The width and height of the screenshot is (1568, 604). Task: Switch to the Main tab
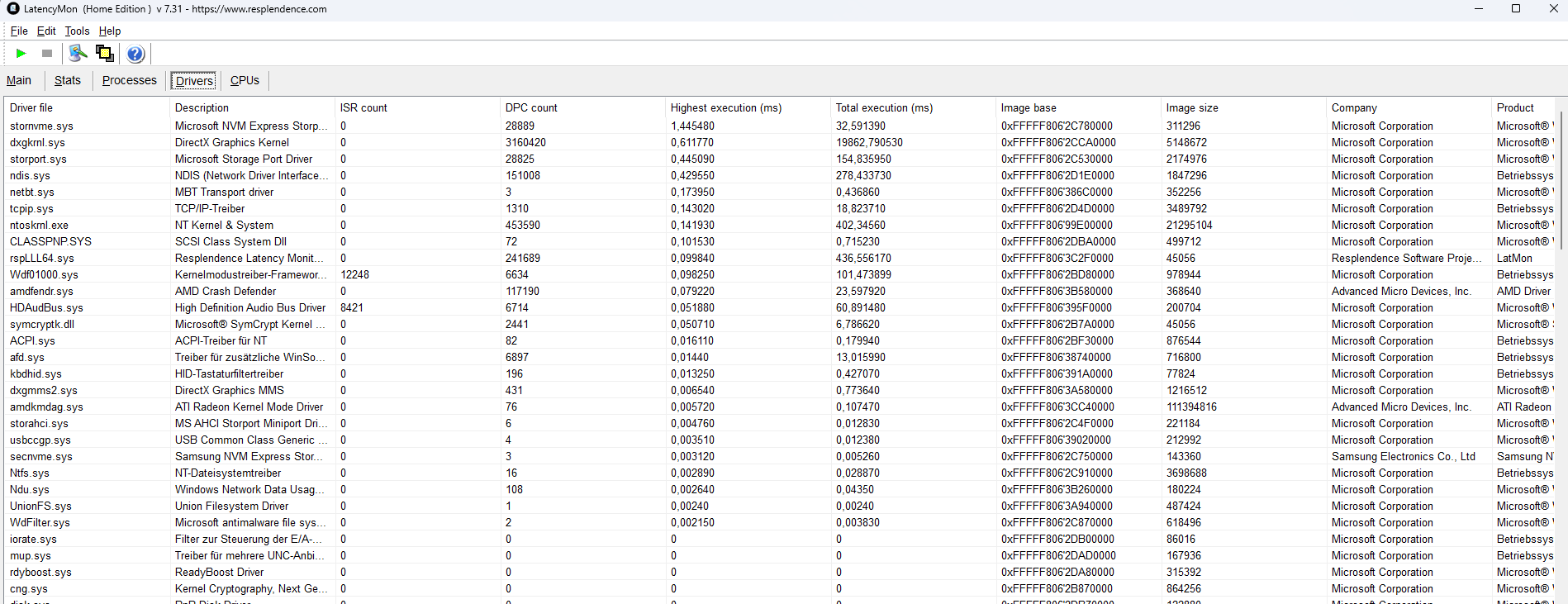coord(19,80)
